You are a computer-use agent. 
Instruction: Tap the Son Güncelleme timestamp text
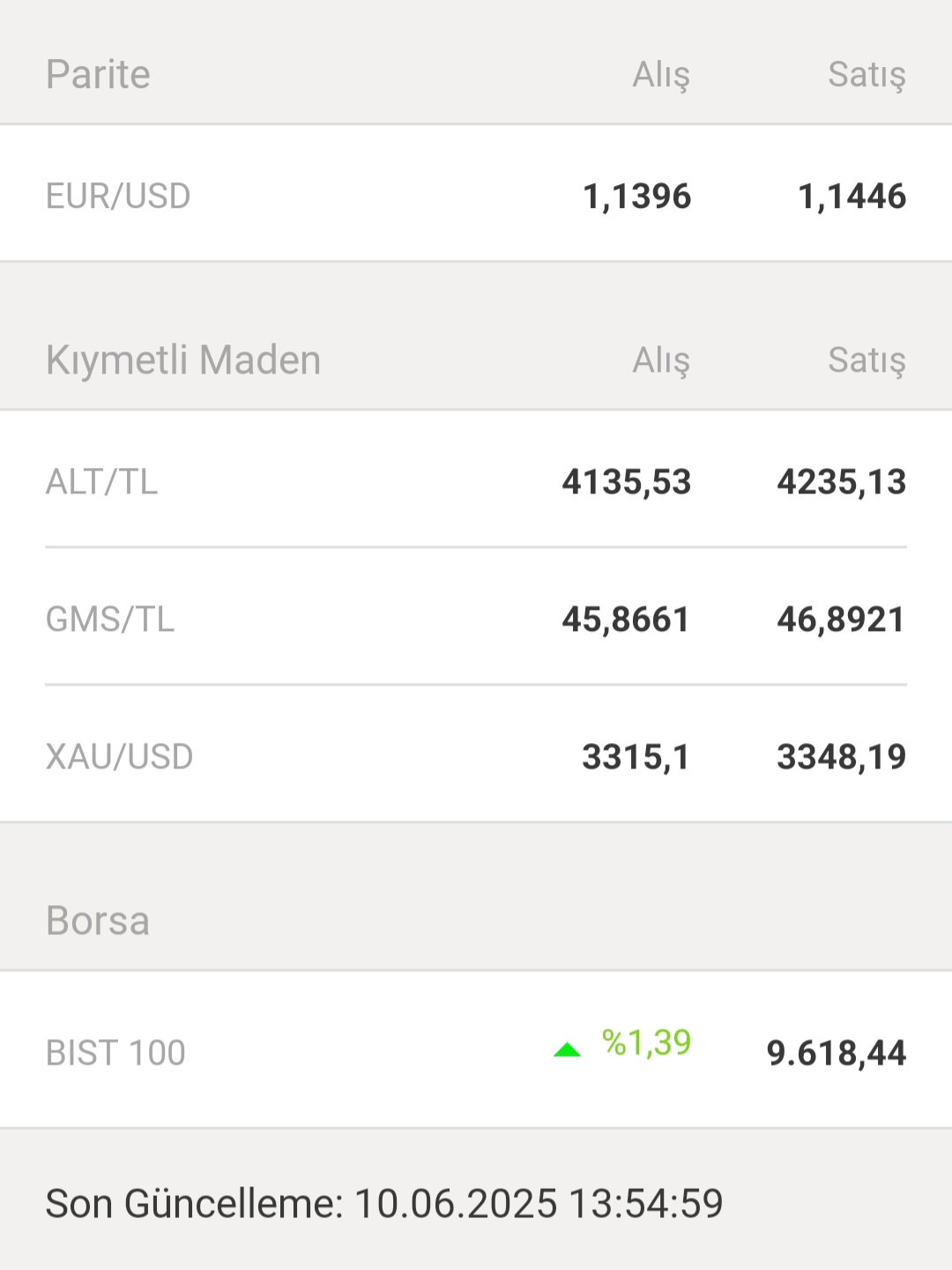coord(384,1204)
